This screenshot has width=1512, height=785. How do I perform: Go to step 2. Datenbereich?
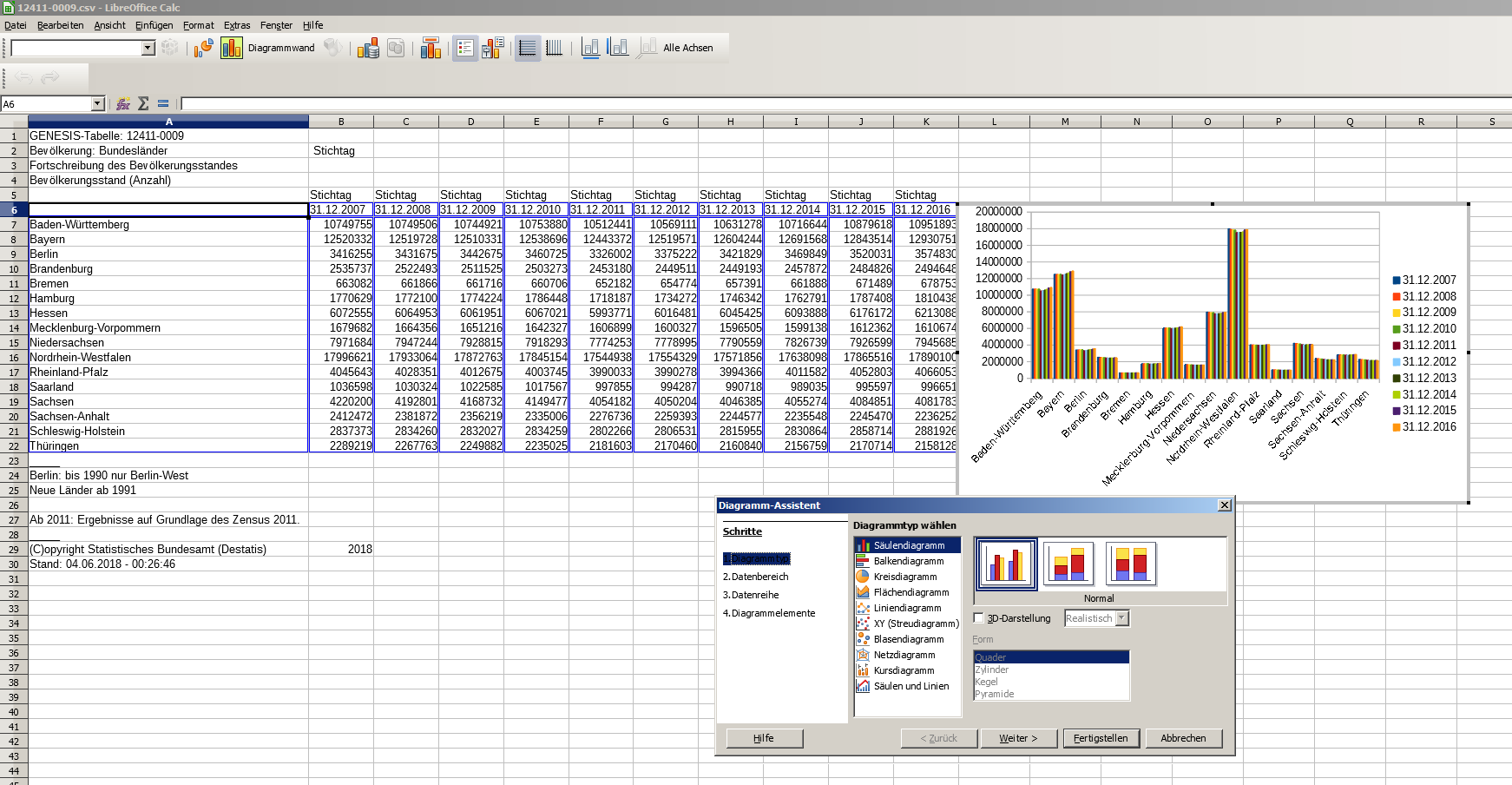[x=756, y=577]
